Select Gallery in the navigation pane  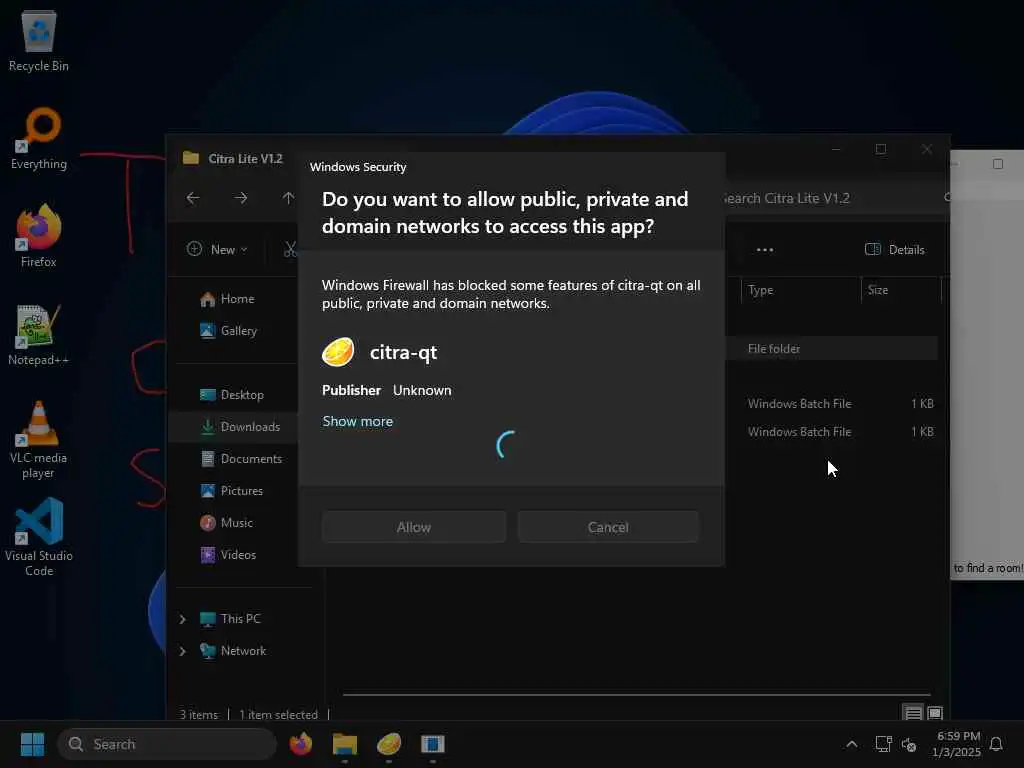229,331
